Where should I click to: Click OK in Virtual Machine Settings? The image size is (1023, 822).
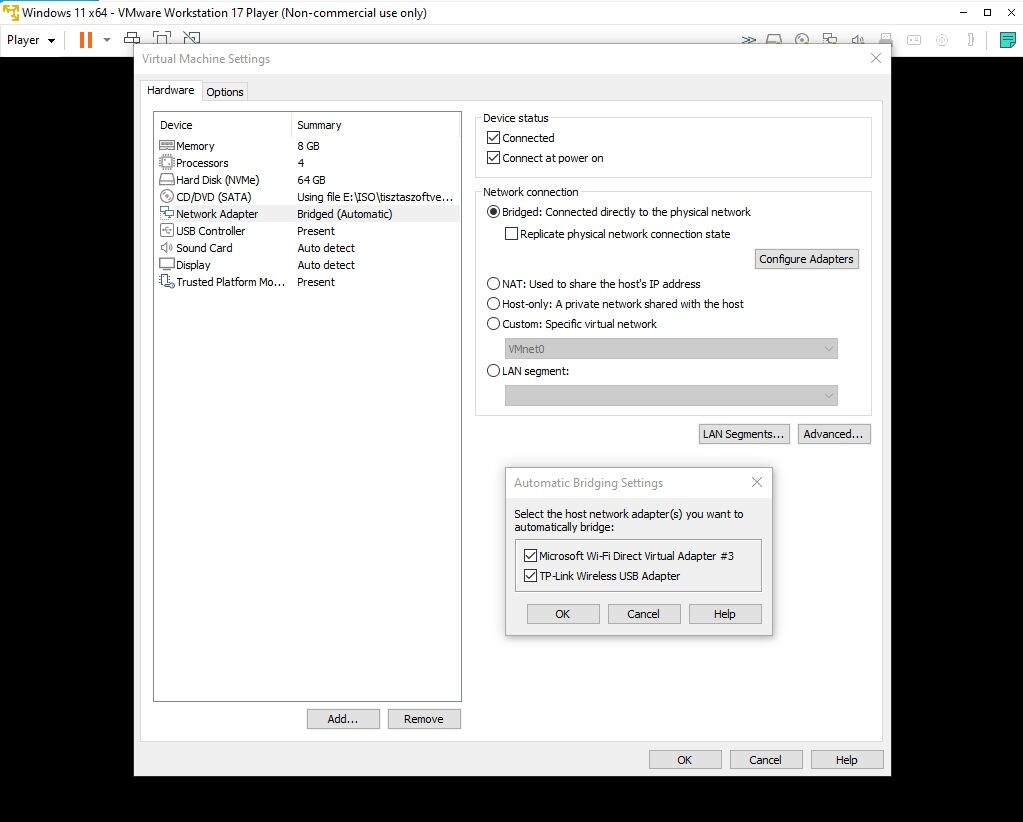(685, 760)
